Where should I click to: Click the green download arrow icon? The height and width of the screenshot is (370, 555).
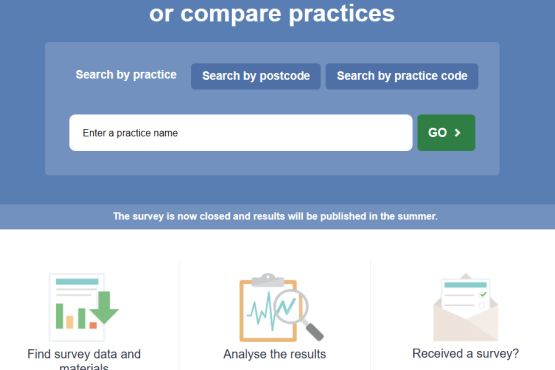(104, 307)
